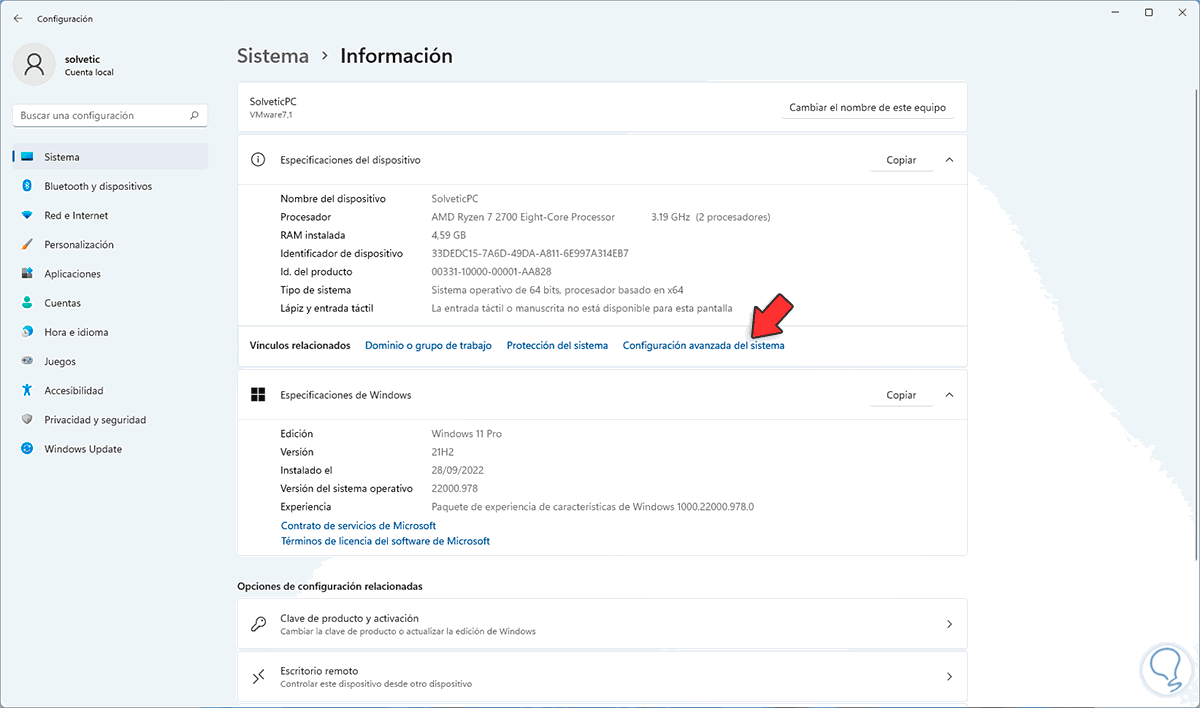Screen dimensions: 1200x708
Task: Click Cambiar el nombre de este equipo
Action: 867,108
